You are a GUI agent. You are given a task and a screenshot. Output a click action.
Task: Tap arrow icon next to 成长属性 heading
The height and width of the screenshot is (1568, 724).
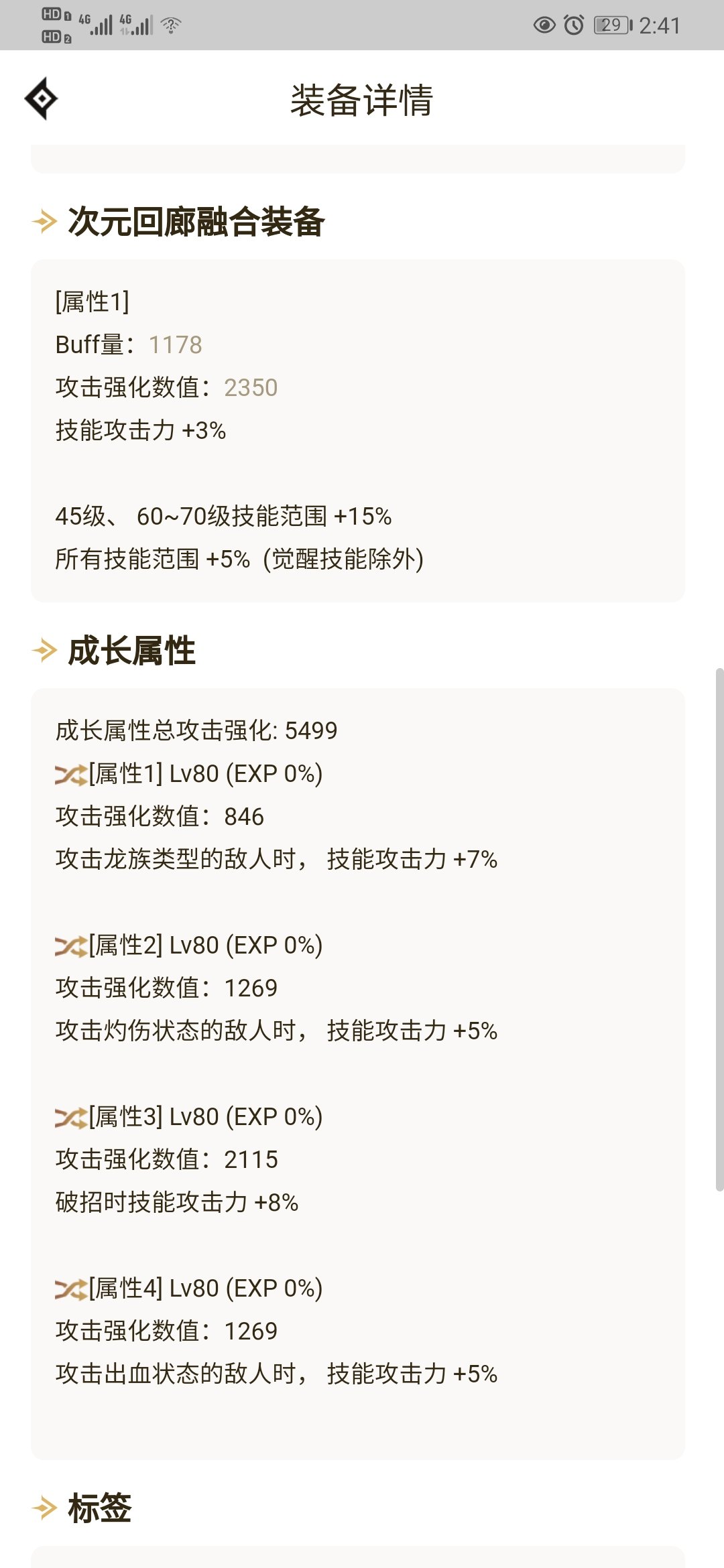click(45, 650)
